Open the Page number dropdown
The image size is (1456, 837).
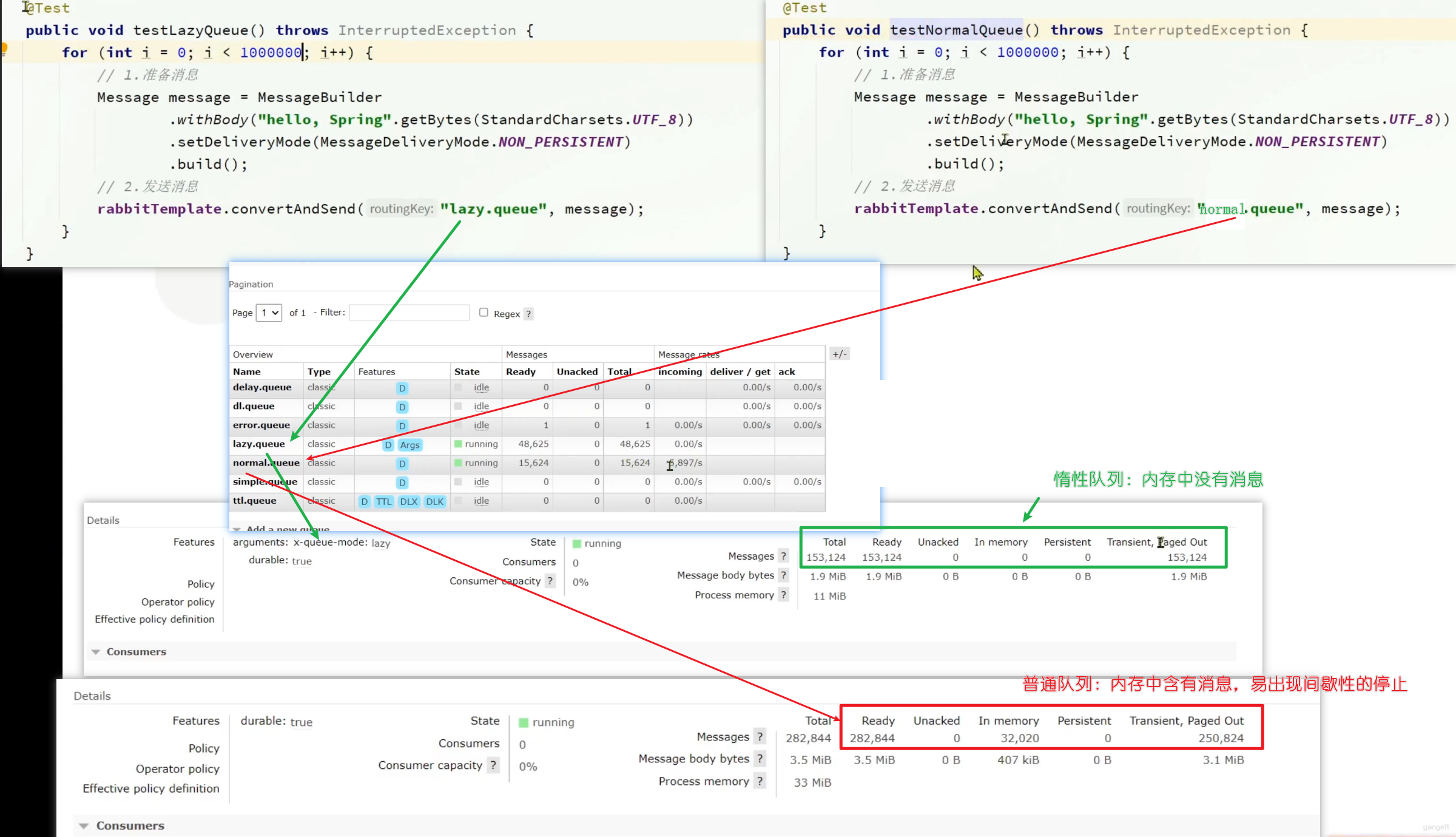pyautogui.click(x=269, y=313)
